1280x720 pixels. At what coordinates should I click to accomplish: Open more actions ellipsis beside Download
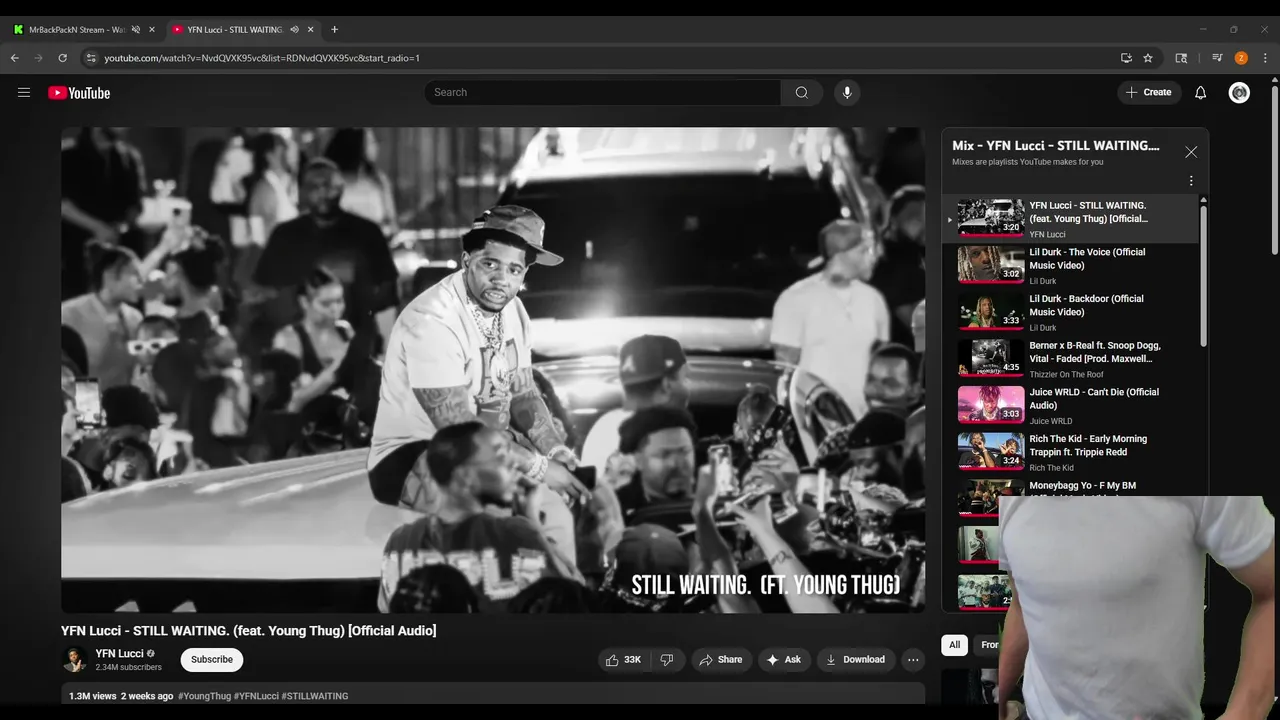click(912, 659)
